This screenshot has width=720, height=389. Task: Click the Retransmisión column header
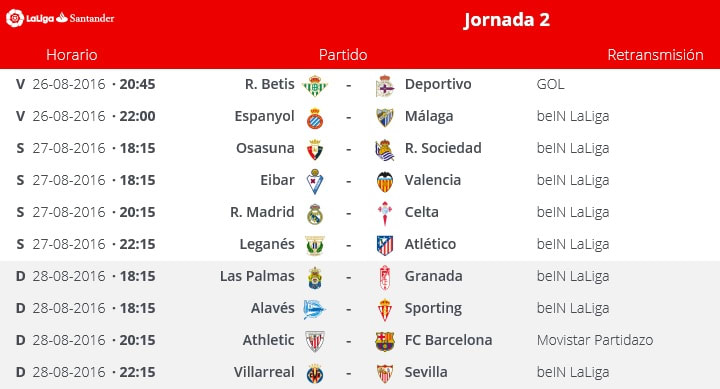coord(655,55)
